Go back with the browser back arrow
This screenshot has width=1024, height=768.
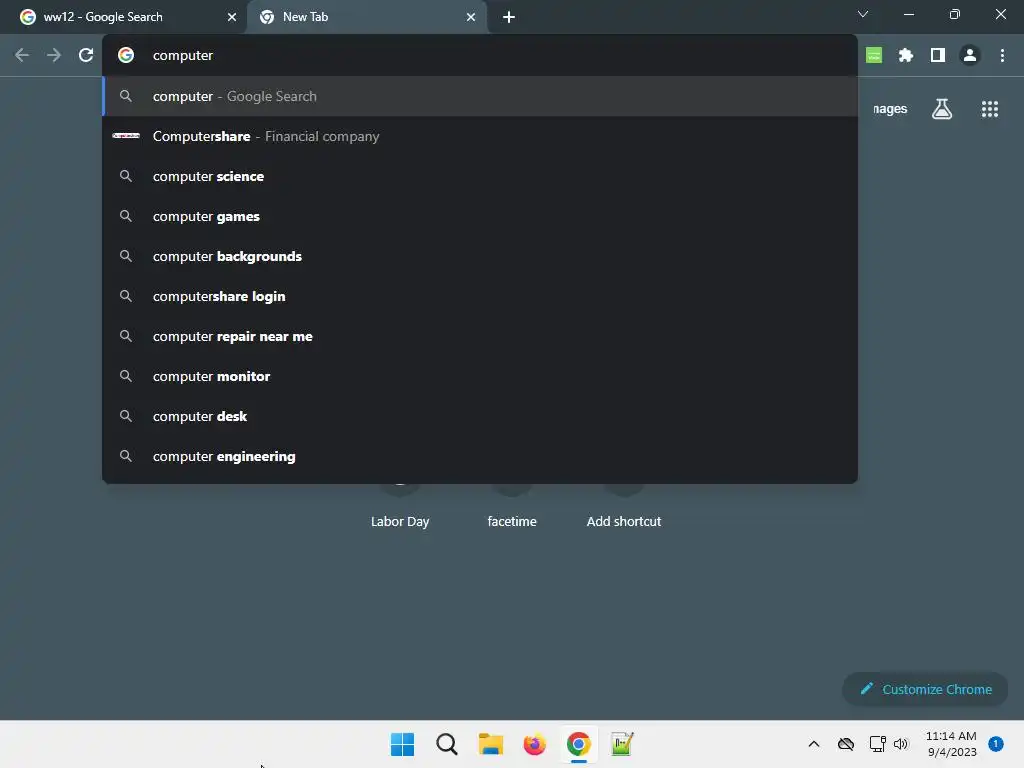tap(22, 56)
